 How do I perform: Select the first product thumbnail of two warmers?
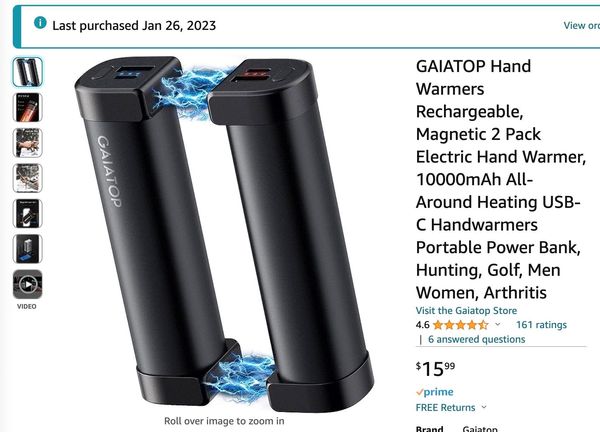[x=28, y=72]
